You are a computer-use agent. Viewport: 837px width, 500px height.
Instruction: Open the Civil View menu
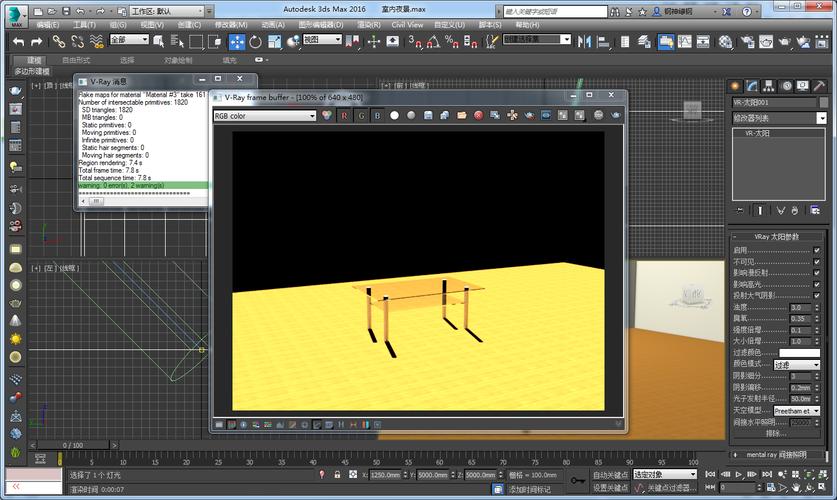[406, 24]
